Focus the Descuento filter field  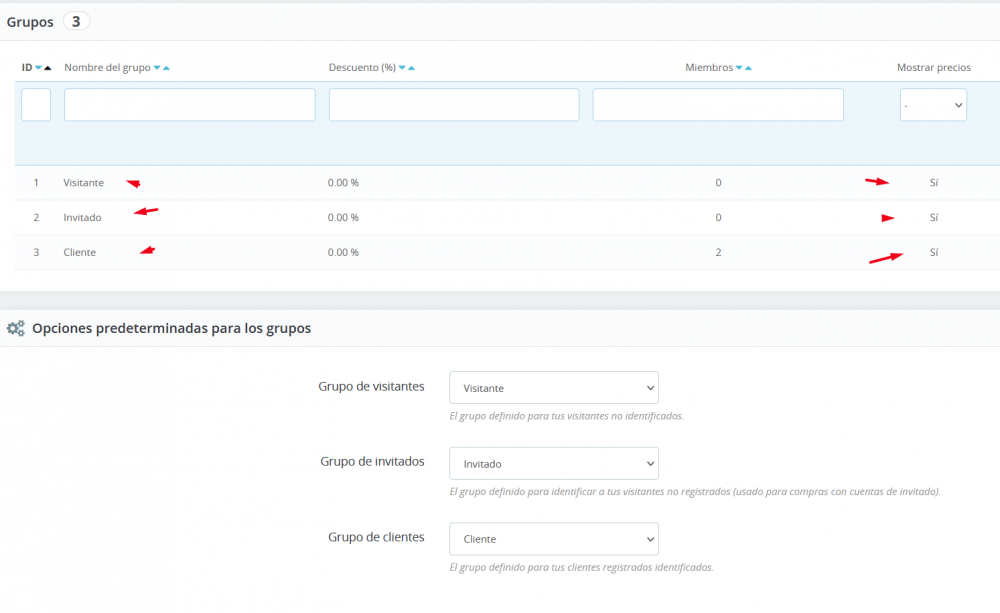[x=454, y=105]
